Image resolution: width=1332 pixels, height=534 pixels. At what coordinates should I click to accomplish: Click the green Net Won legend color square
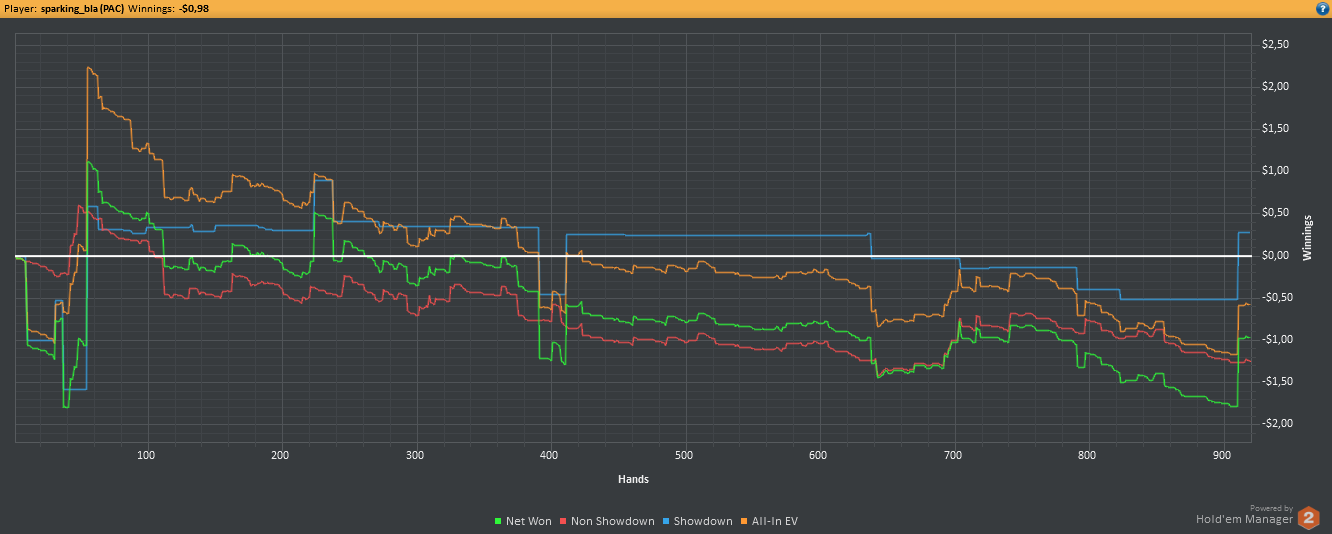[499, 522]
